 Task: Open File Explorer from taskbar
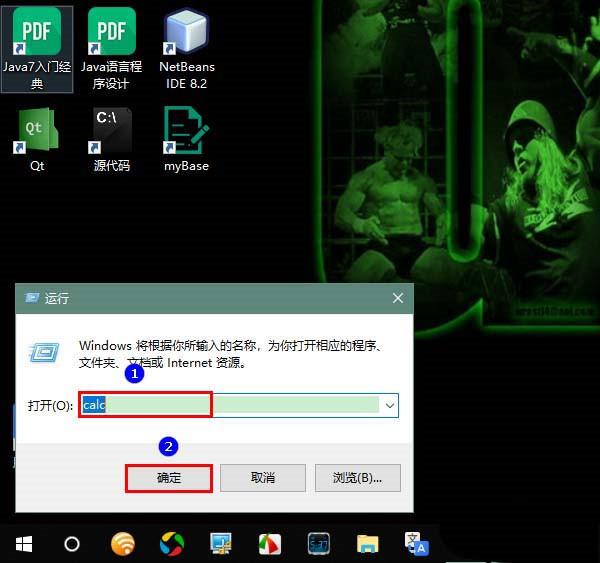367,543
